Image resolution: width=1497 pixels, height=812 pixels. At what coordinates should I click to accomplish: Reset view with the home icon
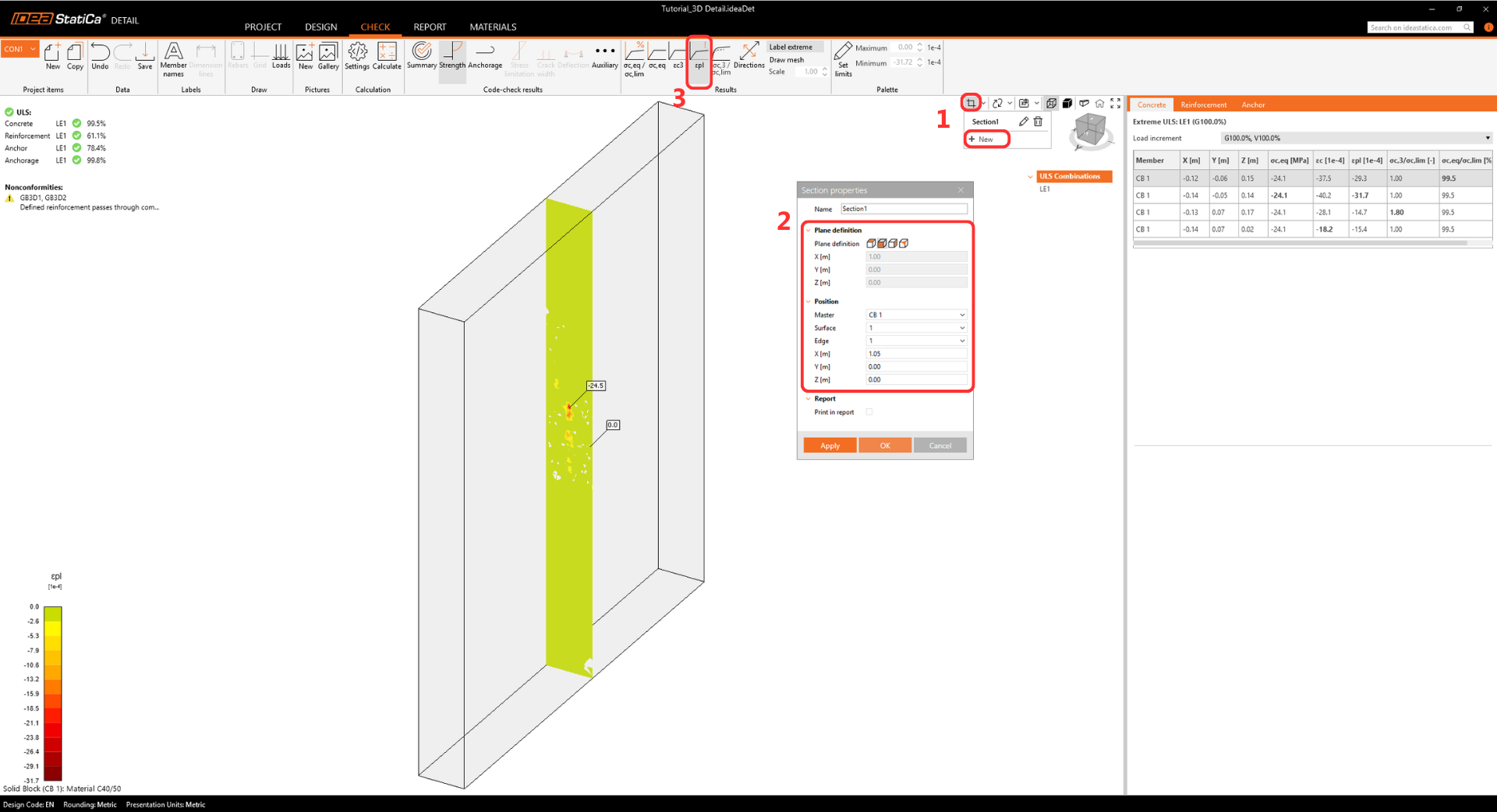1099,103
